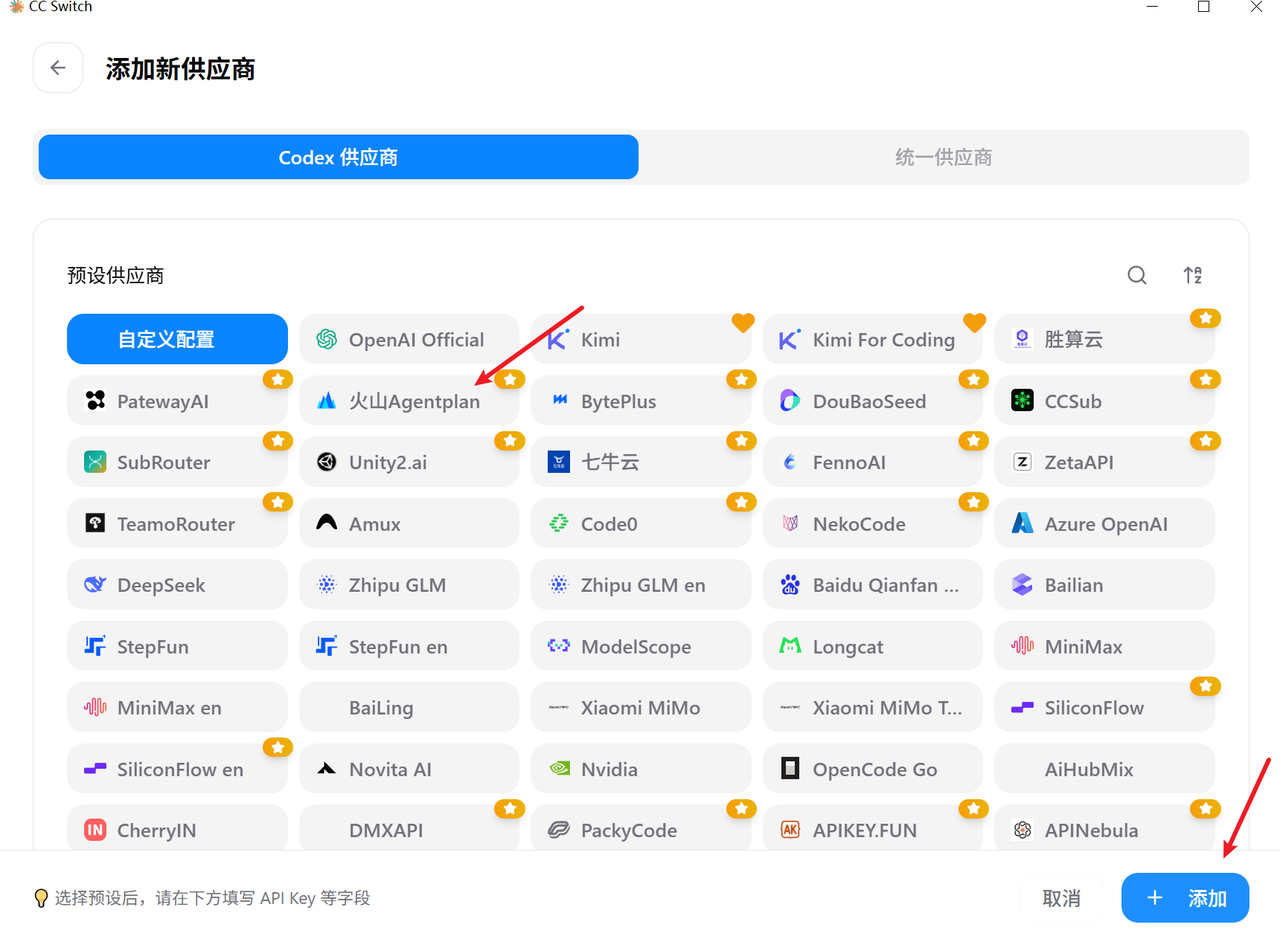Select Azure OpenAI provider
Viewport: 1280px width, 939px height.
click(1104, 523)
